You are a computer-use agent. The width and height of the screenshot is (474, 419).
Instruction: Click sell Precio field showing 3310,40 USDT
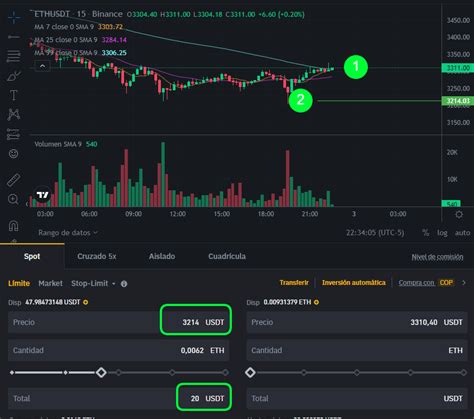pyautogui.click(x=357, y=322)
